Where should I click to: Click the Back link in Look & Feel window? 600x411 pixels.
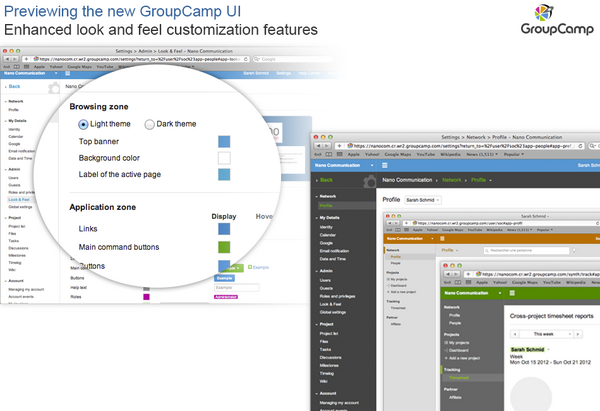(x=14, y=86)
